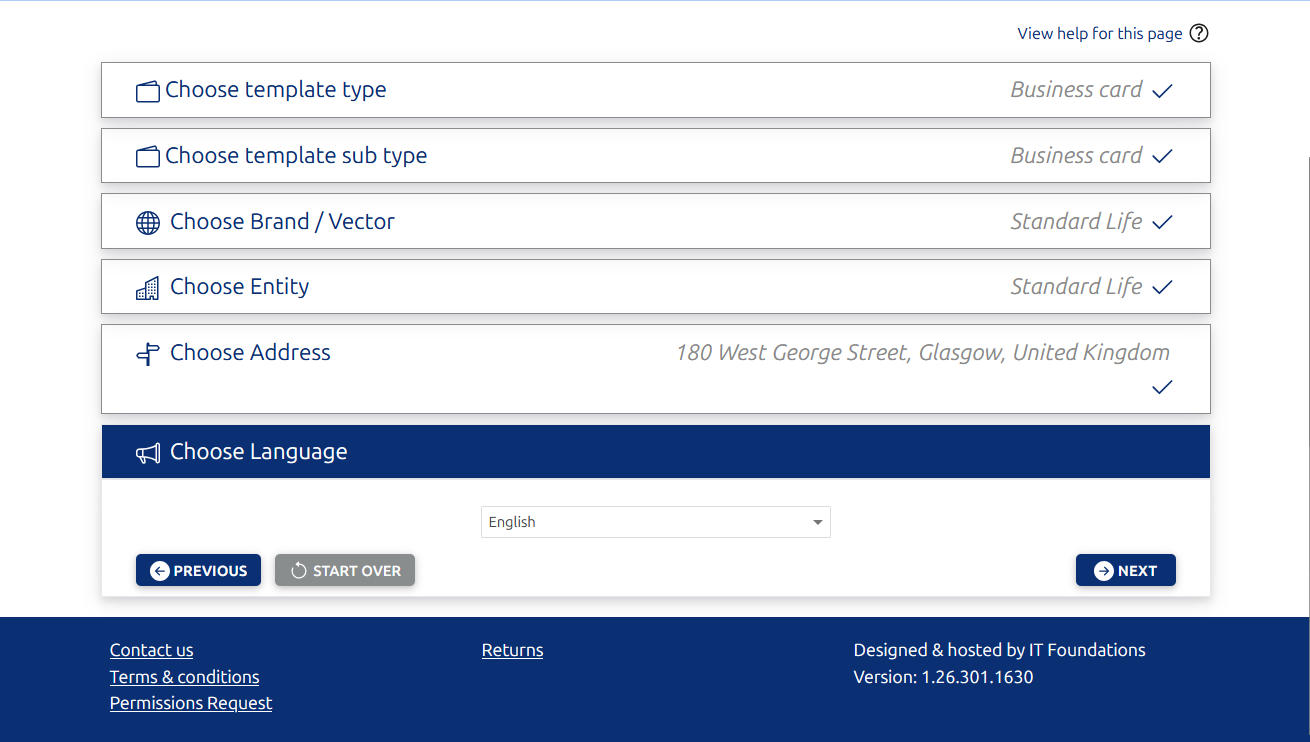1310x742 pixels.
Task: Open the Contact us link
Action: 152,650
